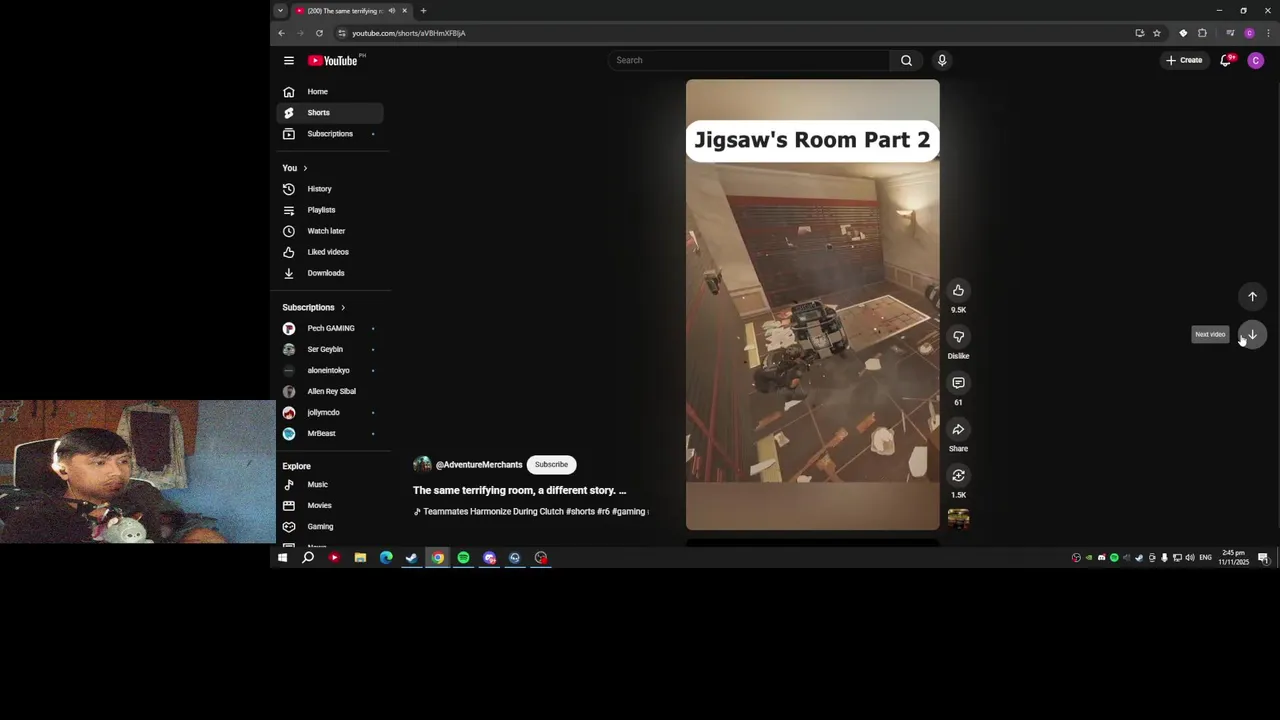Close the YouTube Shorts browser tab
Image resolution: width=1280 pixels, height=720 pixels.
pos(404,11)
